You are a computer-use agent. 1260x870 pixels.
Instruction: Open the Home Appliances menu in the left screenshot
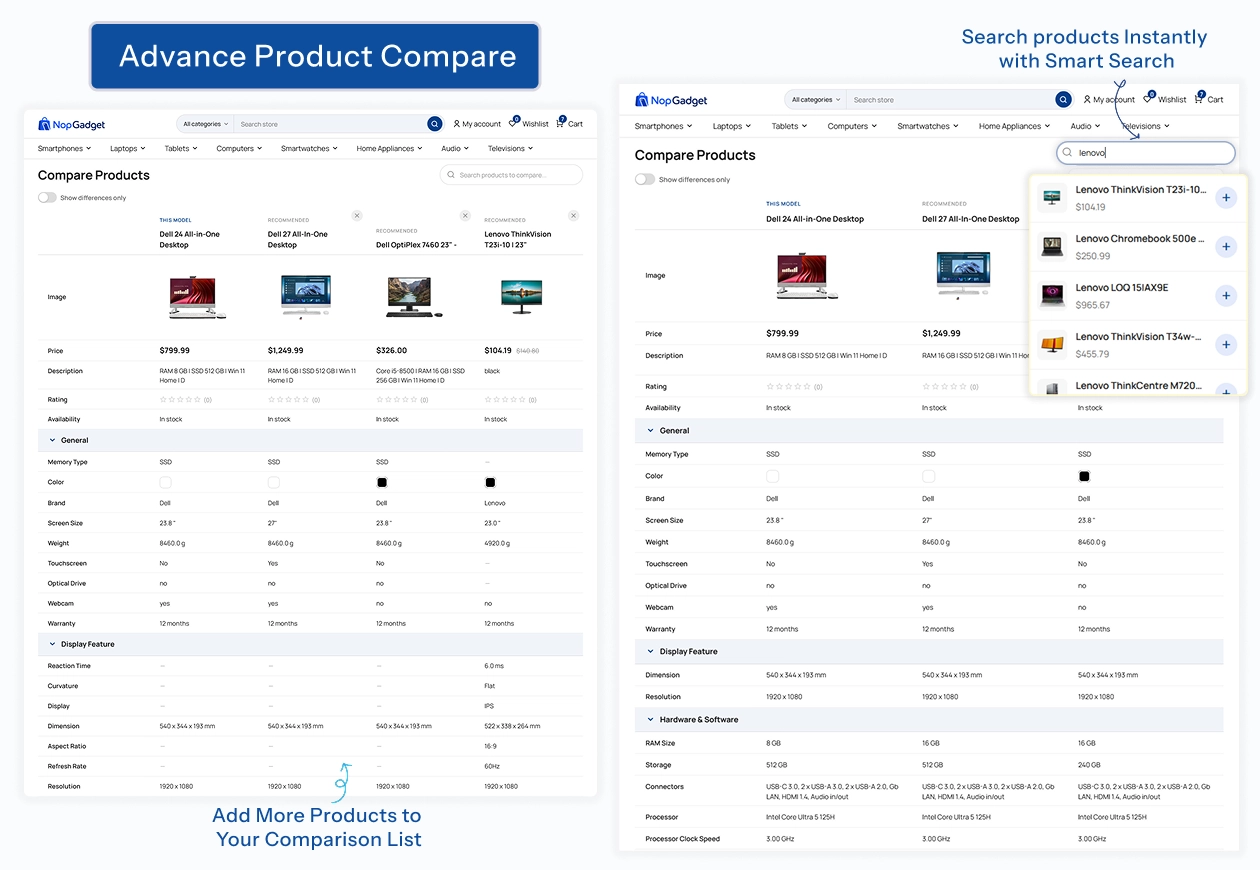point(389,149)
